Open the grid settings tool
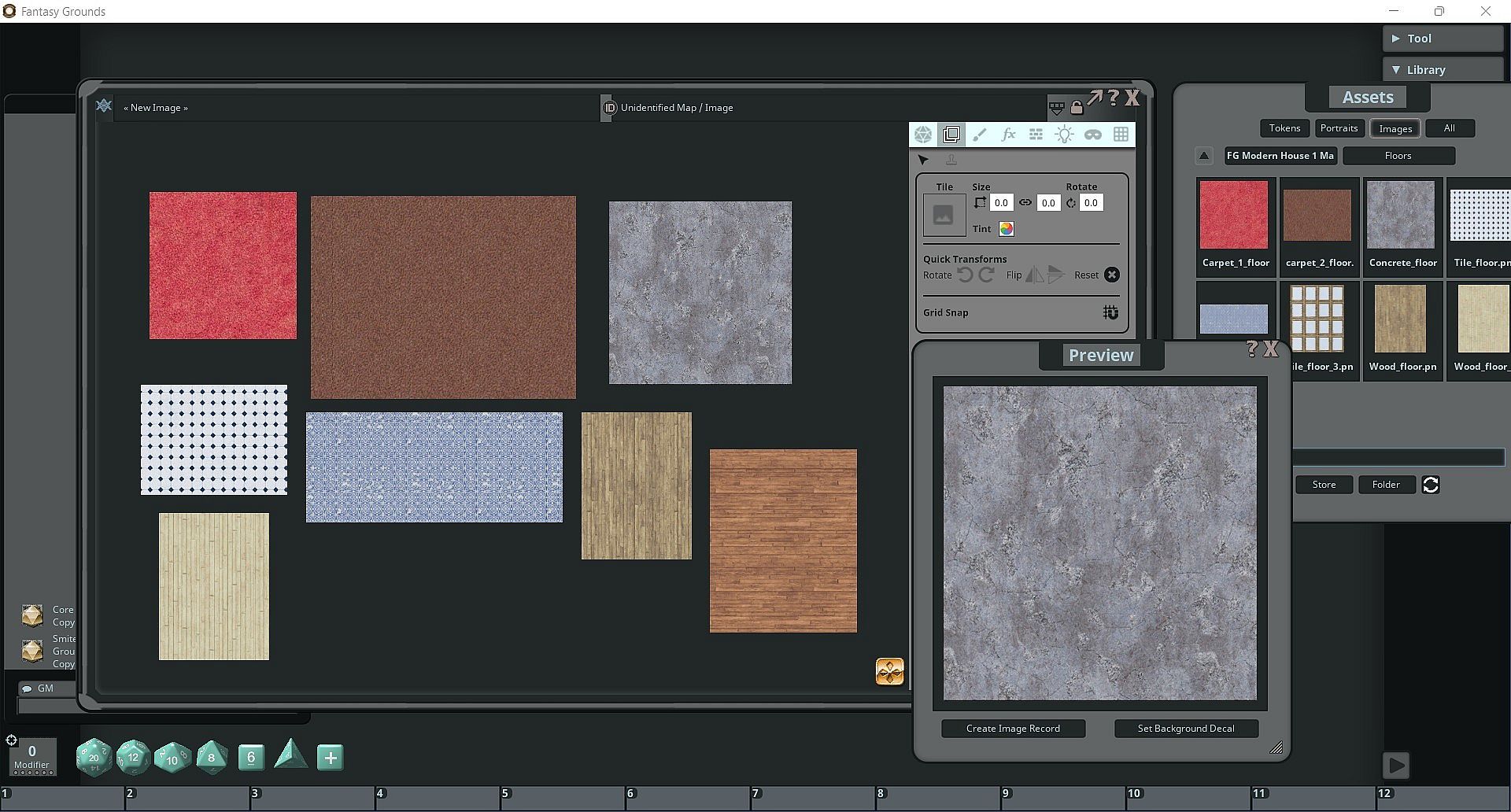The image size is (1511, 812). [x=1121, y=135]
